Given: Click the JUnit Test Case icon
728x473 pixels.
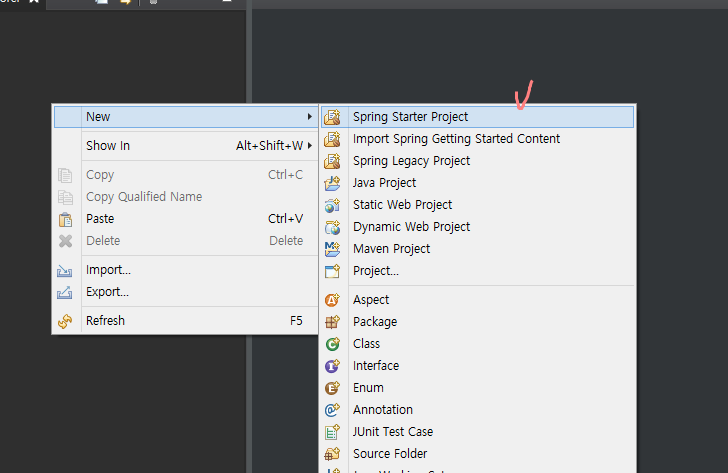Looking at the screenshot, I should [x=332, y=432].
